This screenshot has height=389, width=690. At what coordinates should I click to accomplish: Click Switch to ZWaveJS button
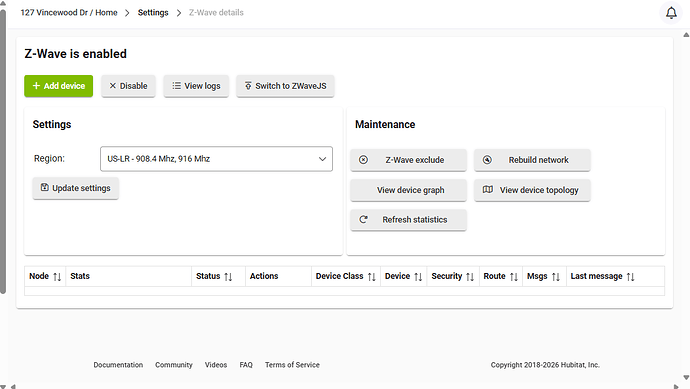click(x=285, y=86)
